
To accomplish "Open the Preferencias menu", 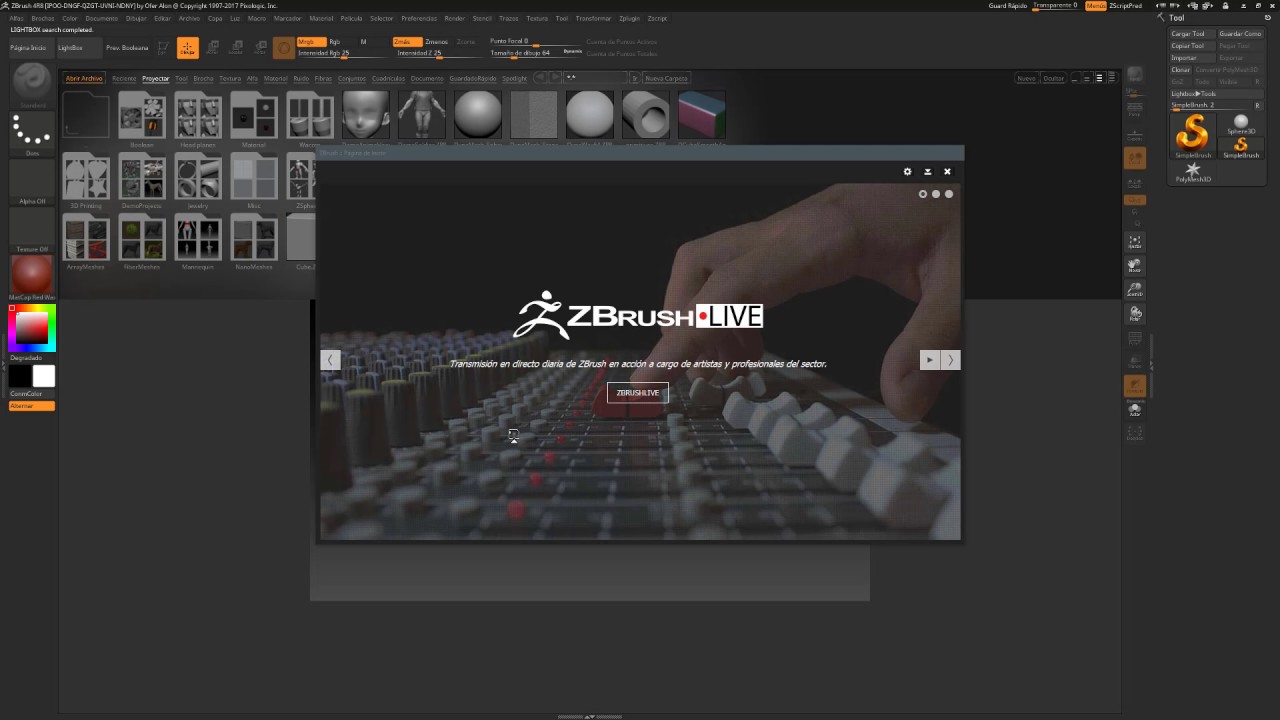I will tap(419, 18).
